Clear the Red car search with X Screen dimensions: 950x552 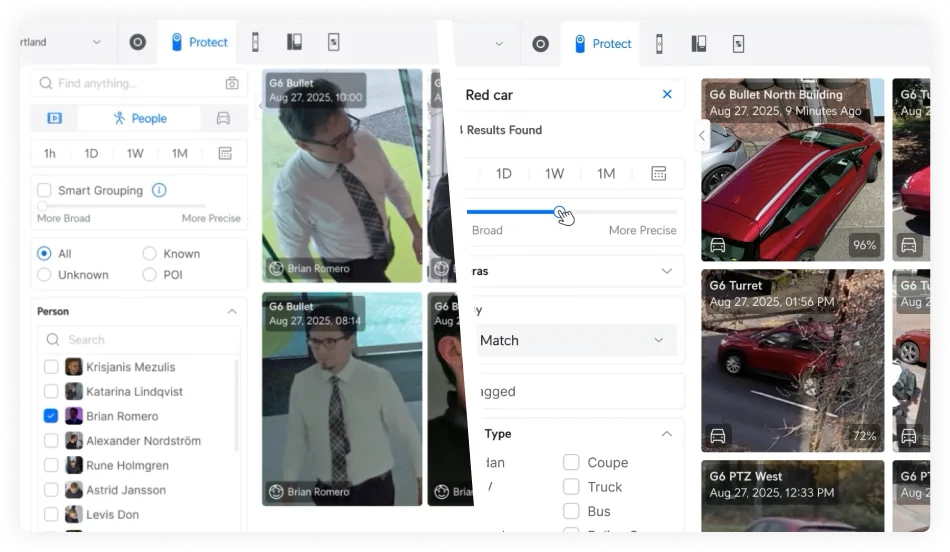coord(667,95)
